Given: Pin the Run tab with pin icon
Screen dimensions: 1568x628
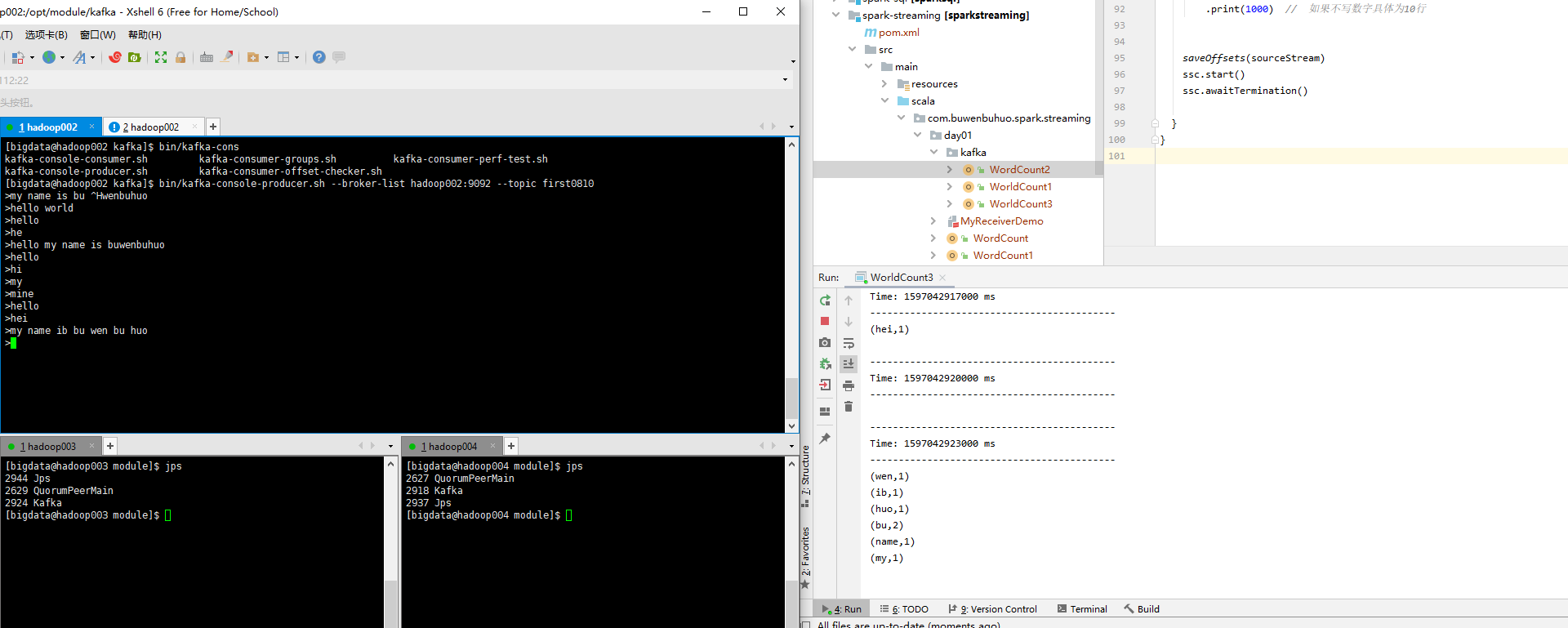Looking at the screenshot, I should pyautogui.click(x=825, y=439).
